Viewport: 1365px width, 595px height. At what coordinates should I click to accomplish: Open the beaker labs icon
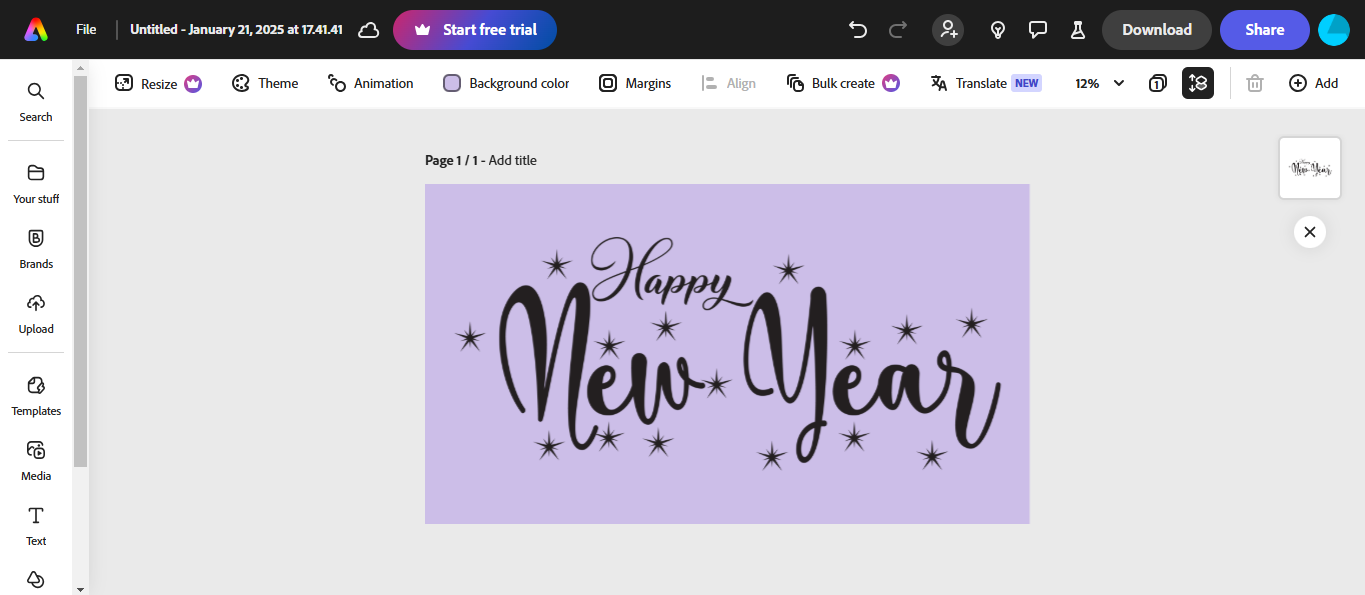(x=1078, y=30)
